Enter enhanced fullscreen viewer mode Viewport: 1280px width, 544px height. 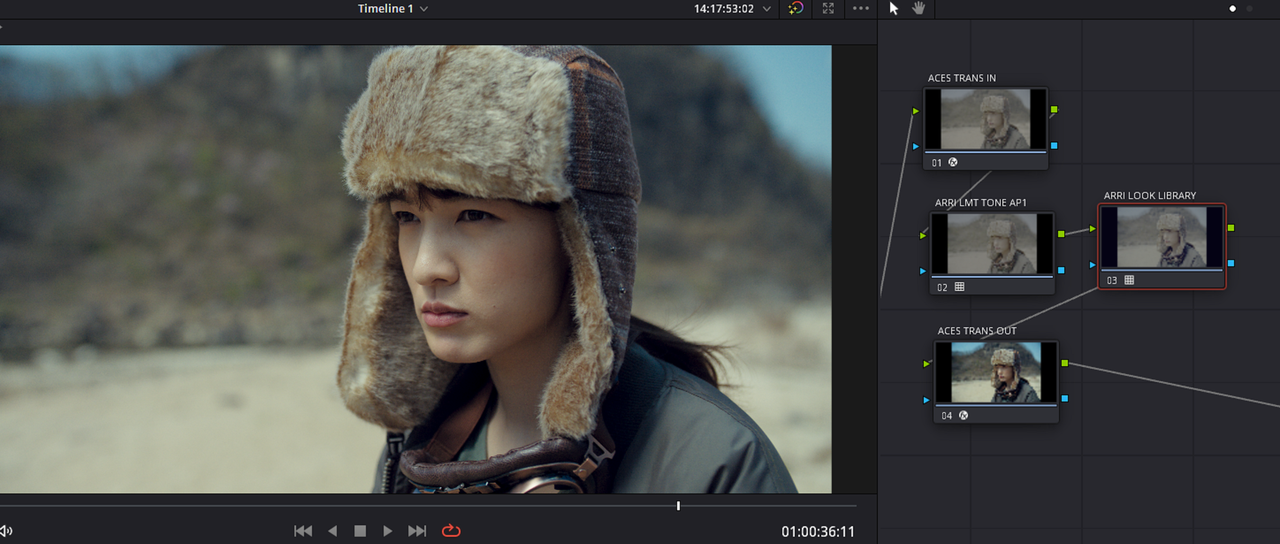(x=828, y=8)
